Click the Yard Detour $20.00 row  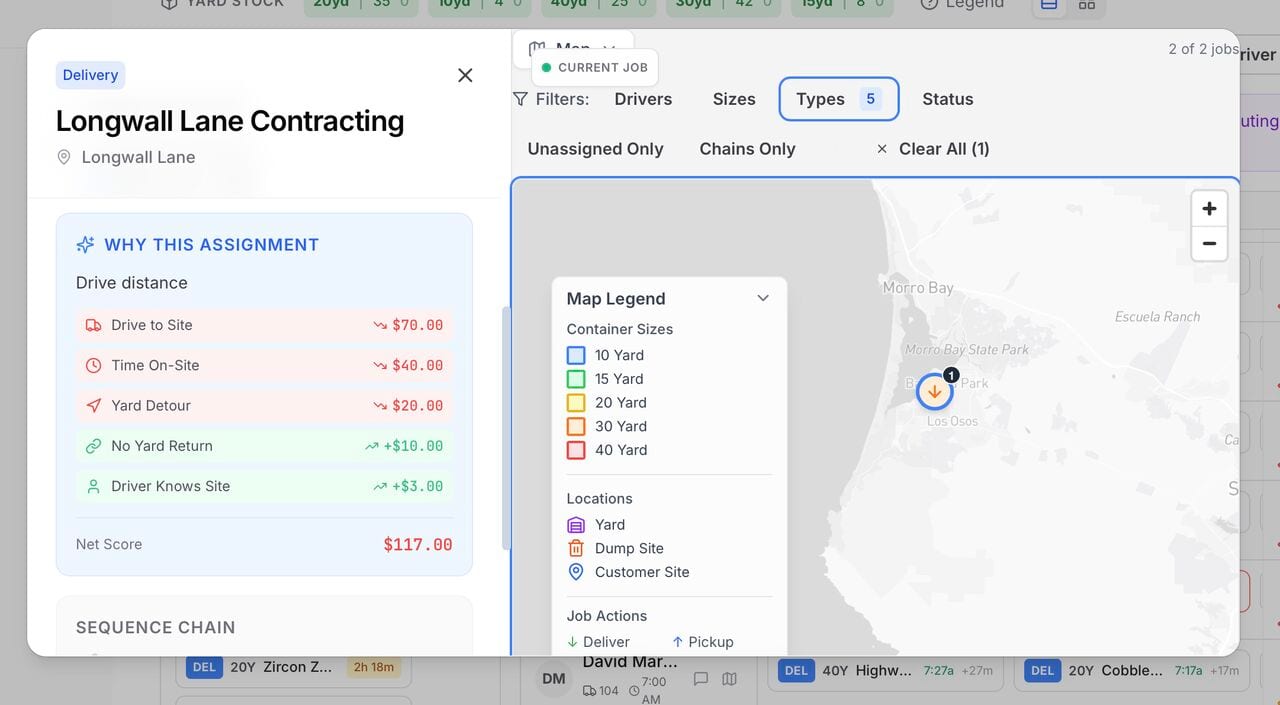point(264,406)
